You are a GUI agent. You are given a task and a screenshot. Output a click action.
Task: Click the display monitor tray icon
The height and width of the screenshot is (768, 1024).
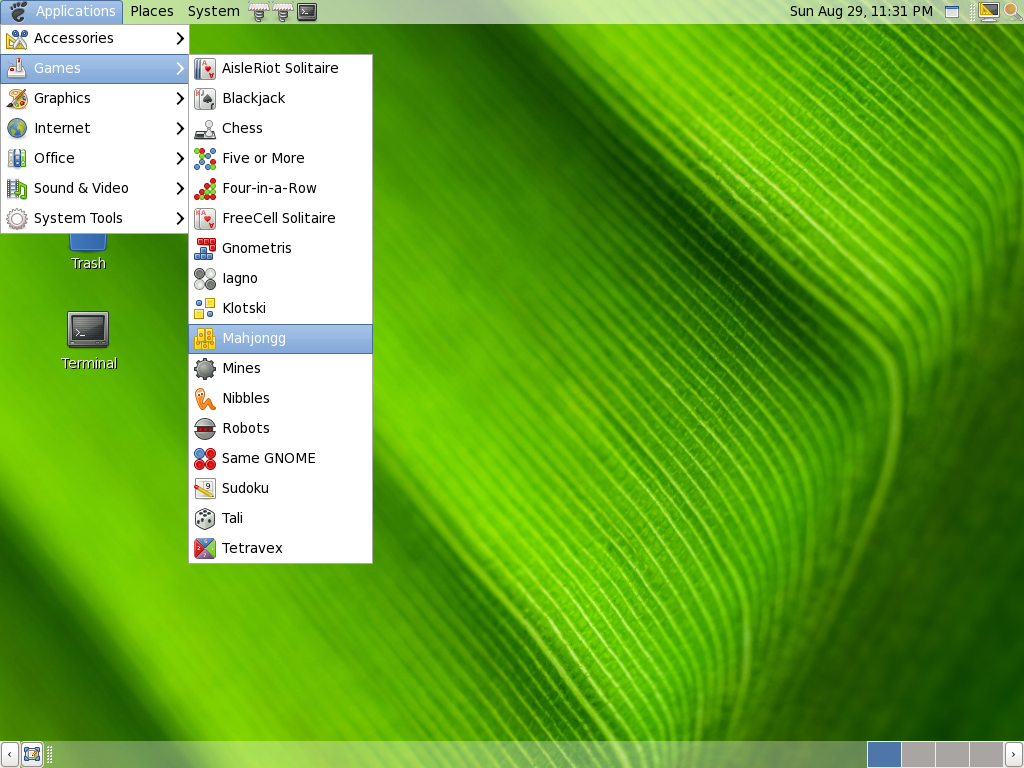click(989, 11)
